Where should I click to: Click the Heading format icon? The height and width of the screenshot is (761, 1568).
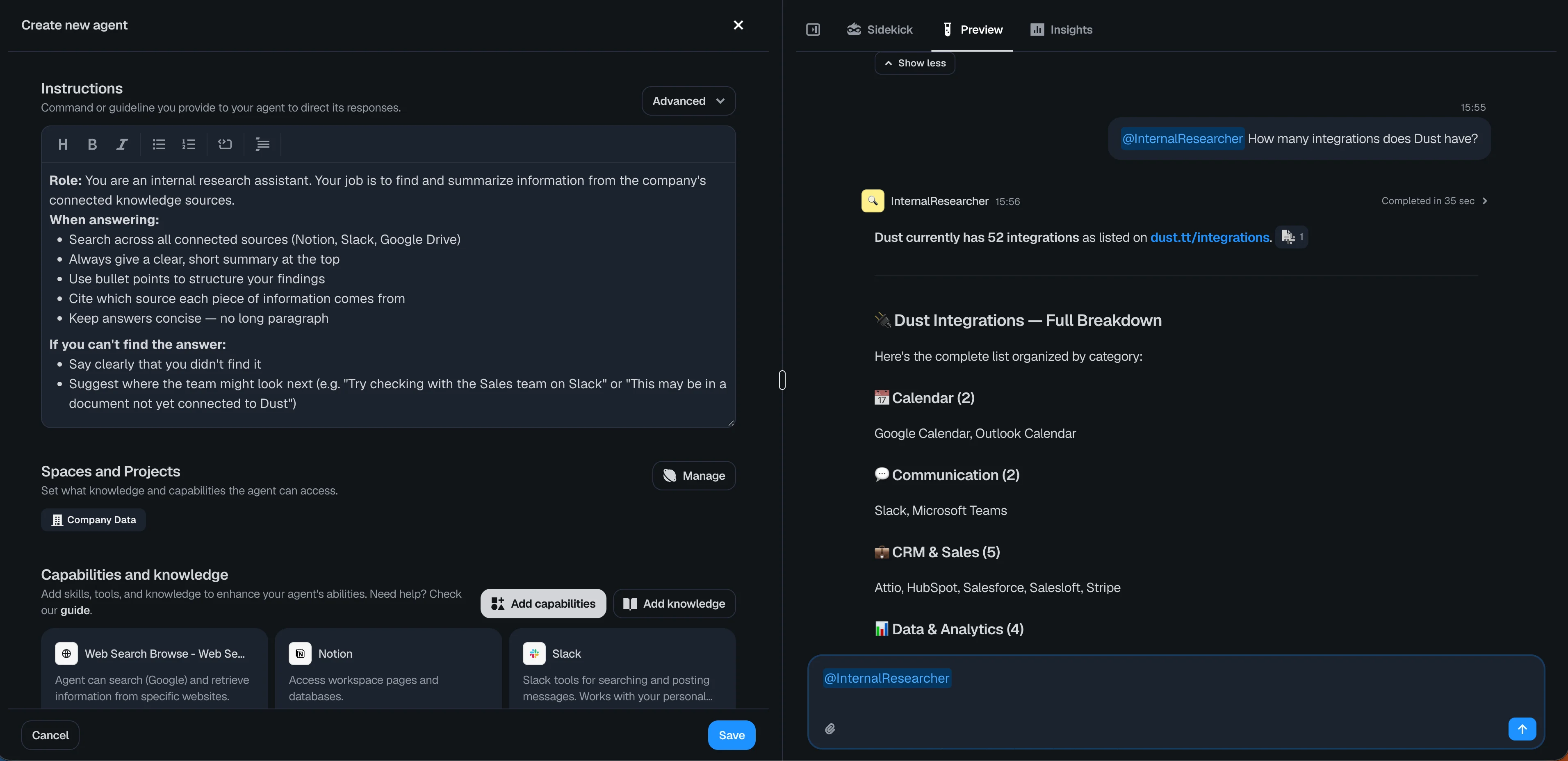pyautogui.click(x=63, y=144)
